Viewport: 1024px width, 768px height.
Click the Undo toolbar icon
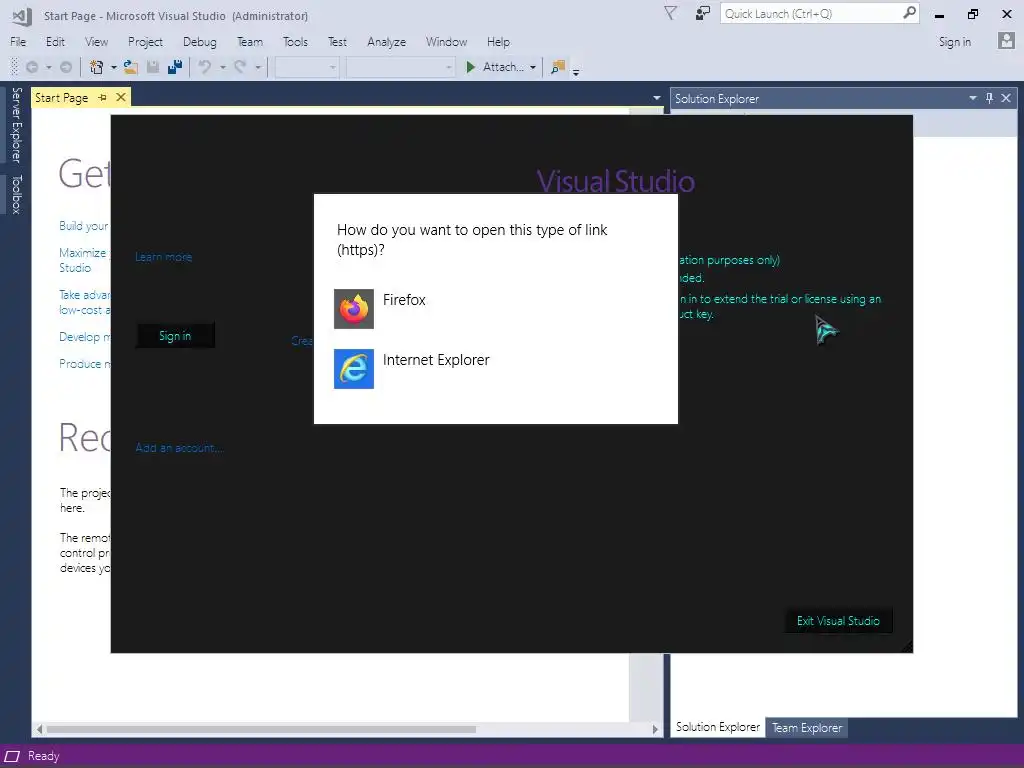point(204,67)
